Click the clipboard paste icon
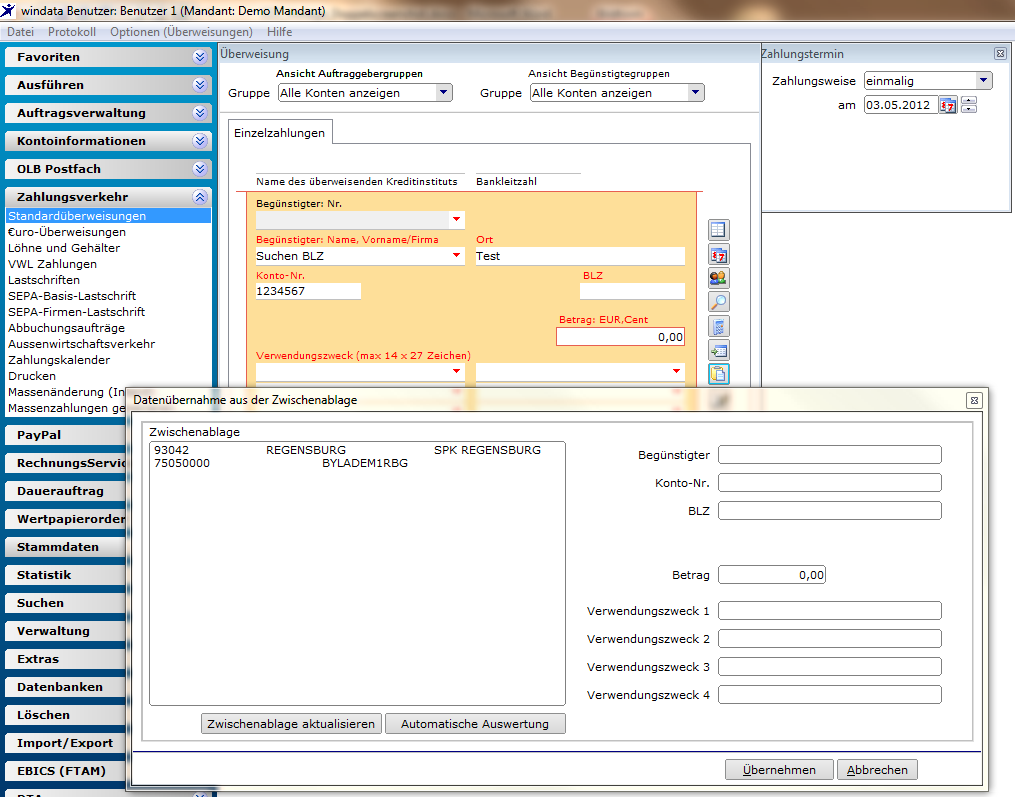This screenshot has width=1015, height=797. (x=719, y=374)
